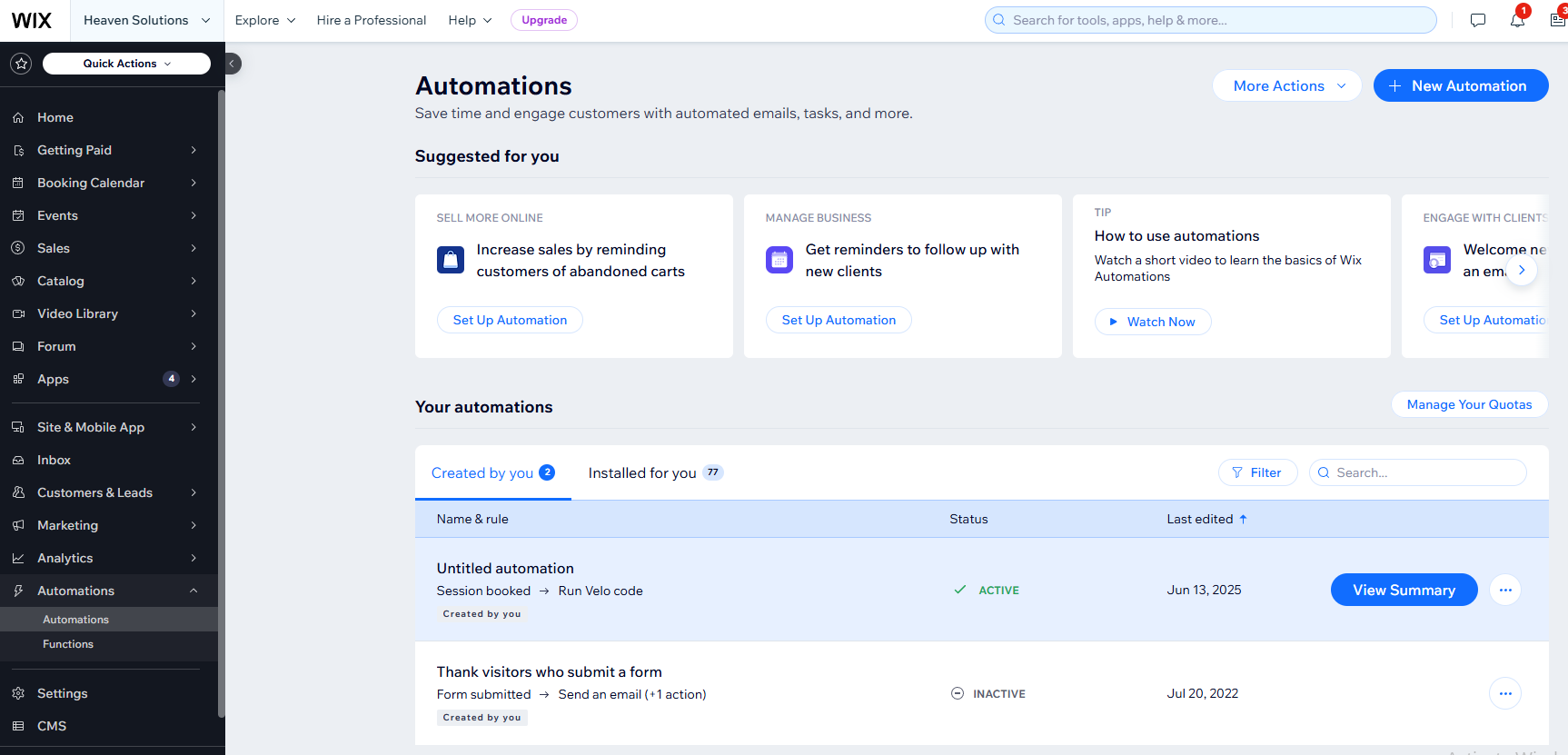Click the New Automation button

pyautogui.click(x=1460, y=86)
